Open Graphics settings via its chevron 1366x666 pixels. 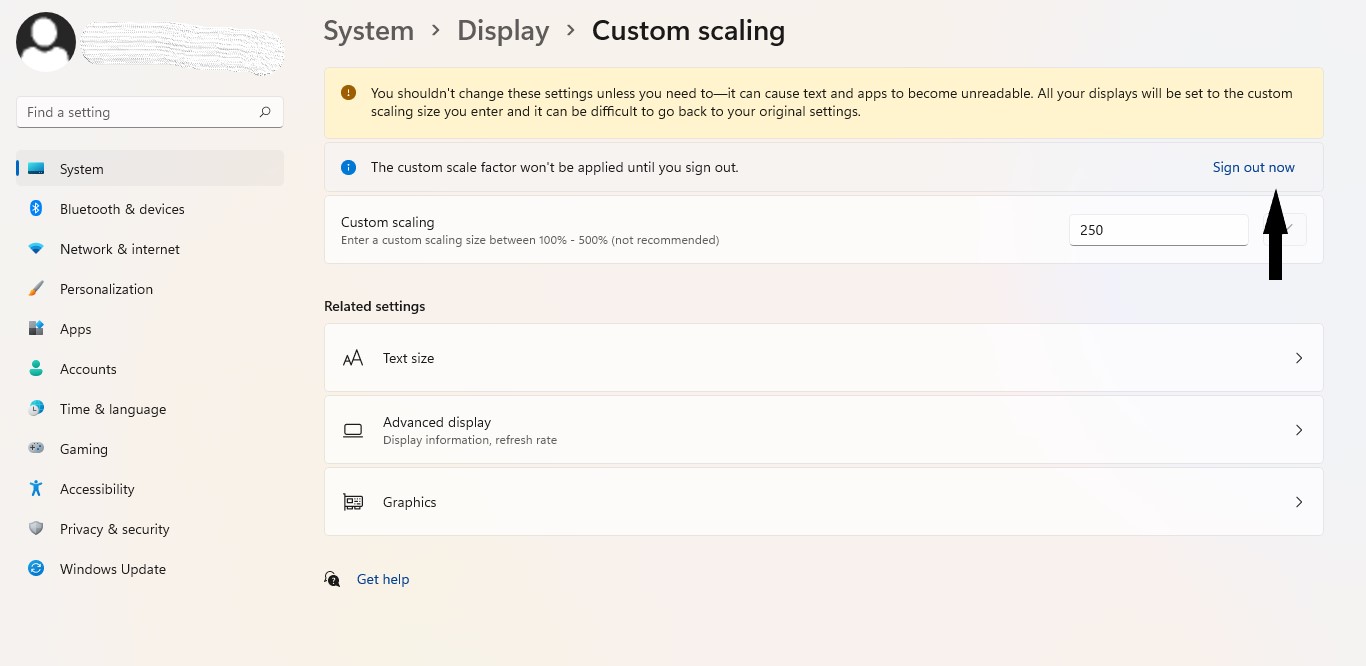[x=1299, y=502]
